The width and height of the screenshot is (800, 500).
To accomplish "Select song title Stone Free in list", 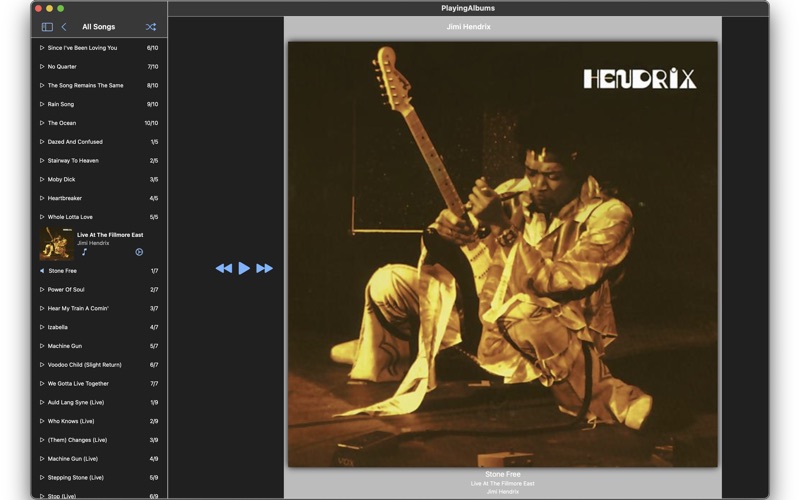I will (62, 271).
